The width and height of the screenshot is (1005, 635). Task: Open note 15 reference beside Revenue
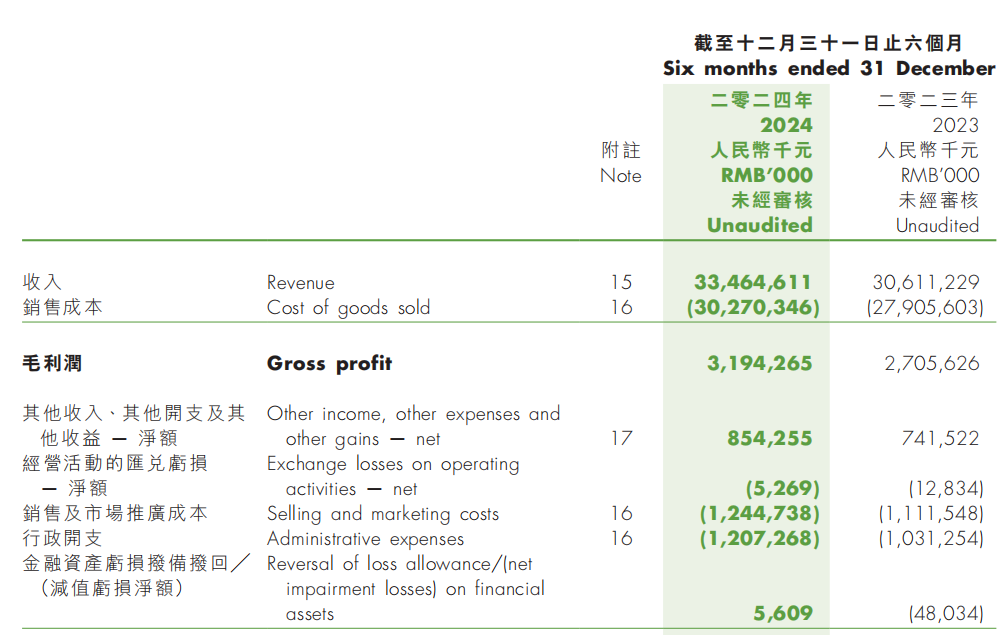(621, 283)
